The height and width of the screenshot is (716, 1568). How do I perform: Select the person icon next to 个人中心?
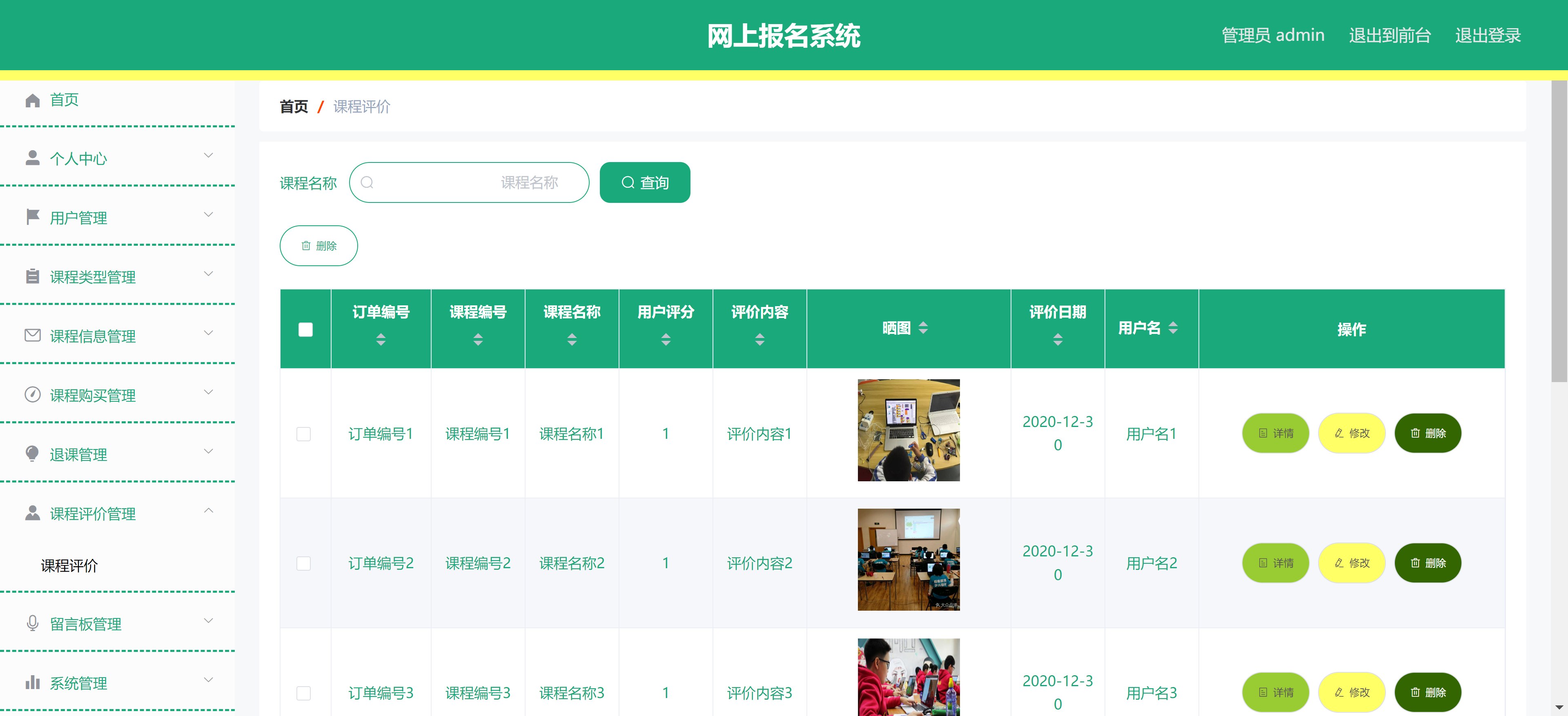pyautogui.click(x=32, y=158)
